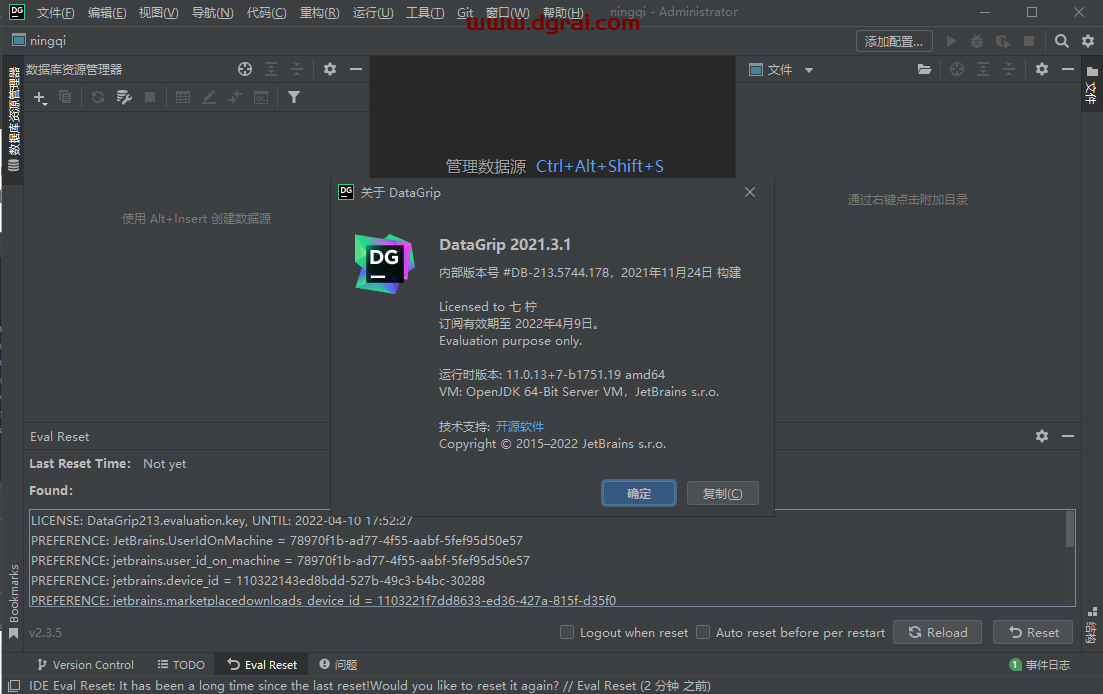This screenshot has height=694, width=1103.
Task: Expand all in database explorer header
Action: click(271, 69)
